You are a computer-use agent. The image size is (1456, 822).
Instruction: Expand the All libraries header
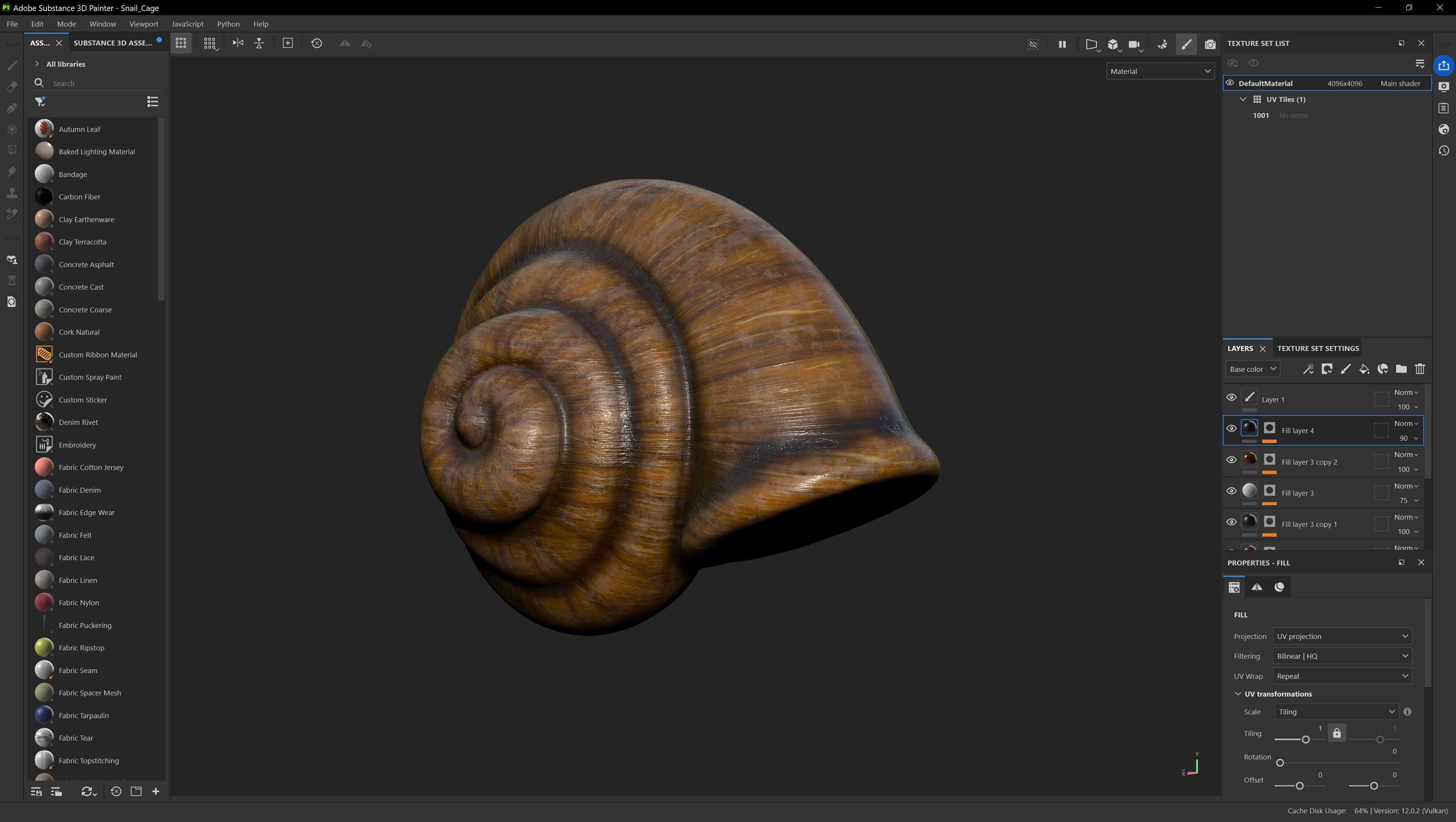[37, 64]
